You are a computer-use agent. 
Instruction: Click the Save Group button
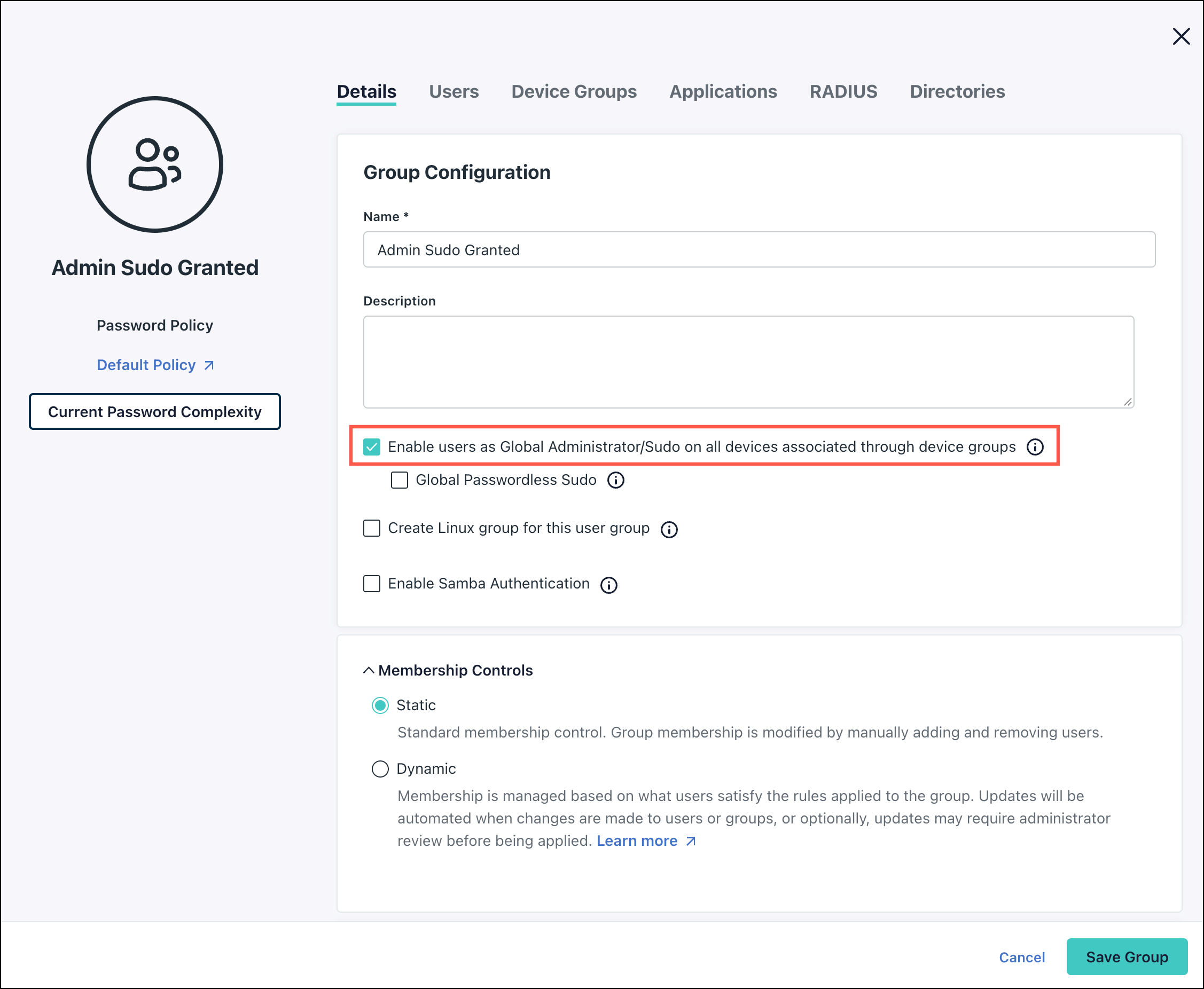click(x=1127, y=957)
